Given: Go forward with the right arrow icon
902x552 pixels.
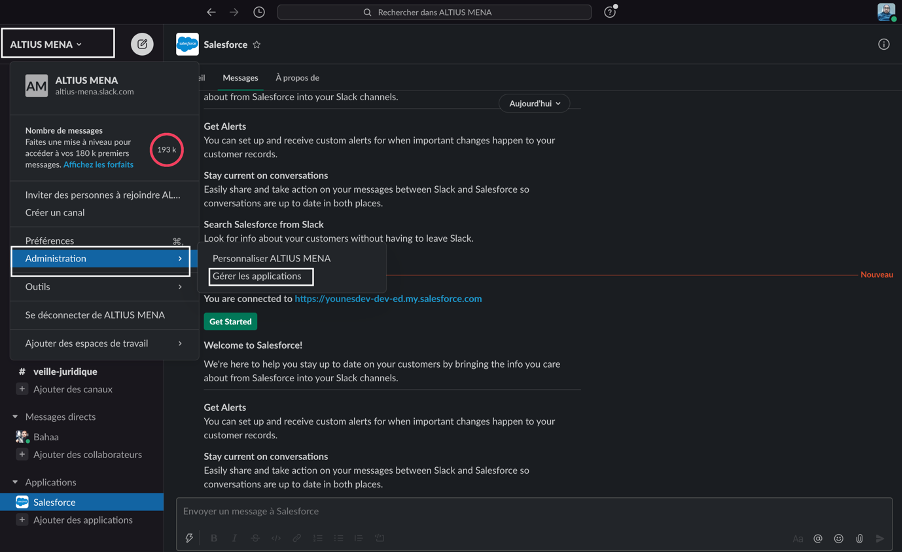Looking at the screenshot, I should [x=234, y=12].
